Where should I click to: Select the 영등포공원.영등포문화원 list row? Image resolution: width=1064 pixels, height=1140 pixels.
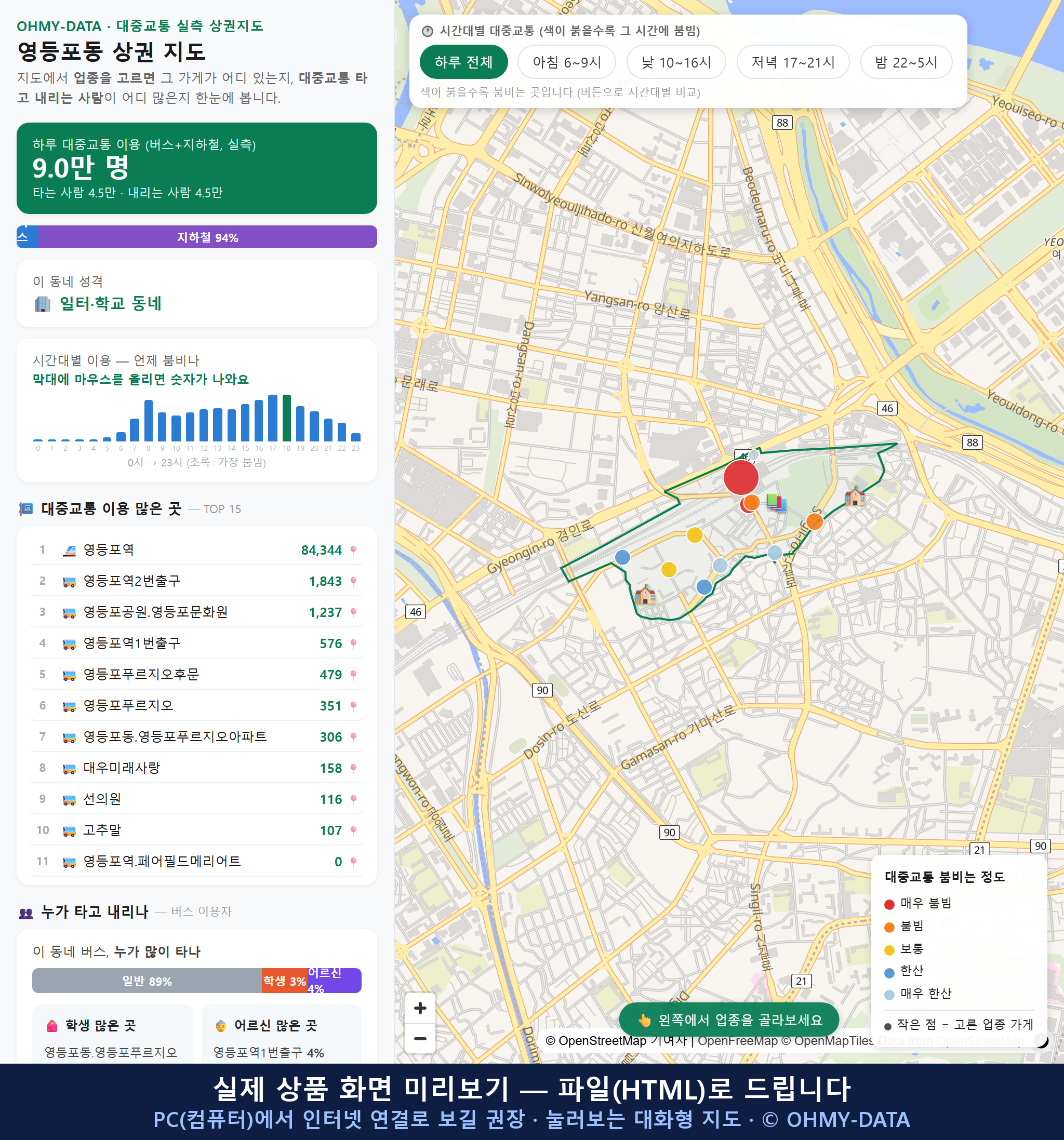(x=197, y=612)
